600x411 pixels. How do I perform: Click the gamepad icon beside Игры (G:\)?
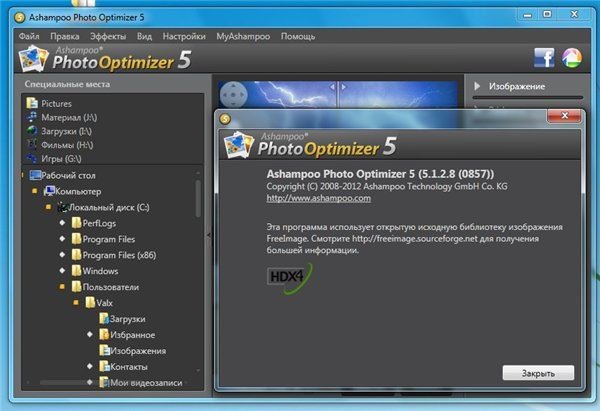click(32, 158)
